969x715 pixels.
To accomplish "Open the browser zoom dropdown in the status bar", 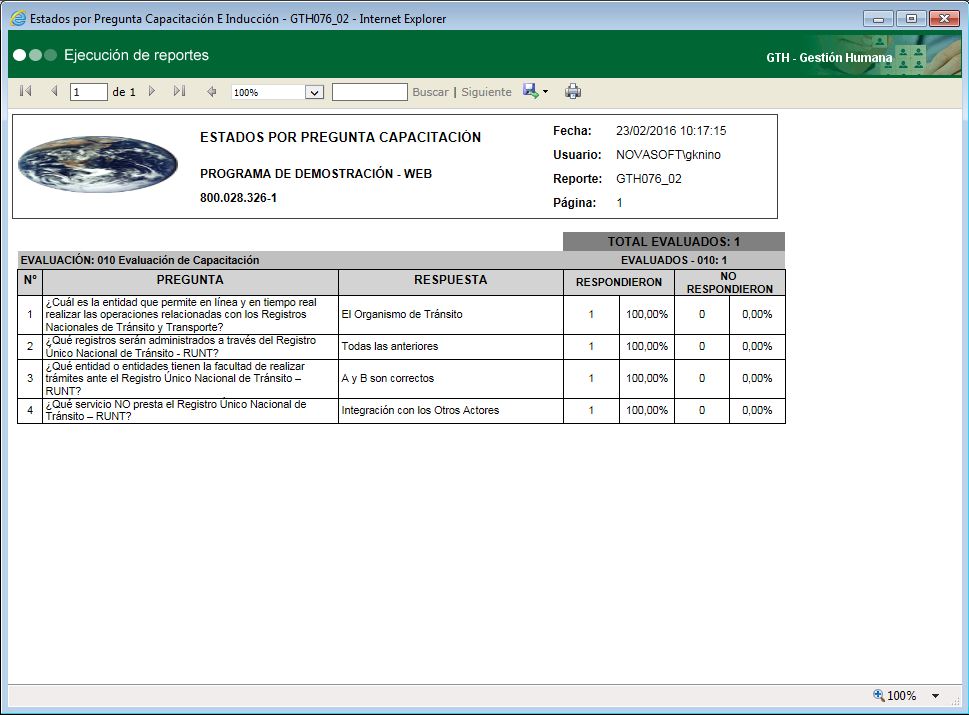I will point(933,695).
